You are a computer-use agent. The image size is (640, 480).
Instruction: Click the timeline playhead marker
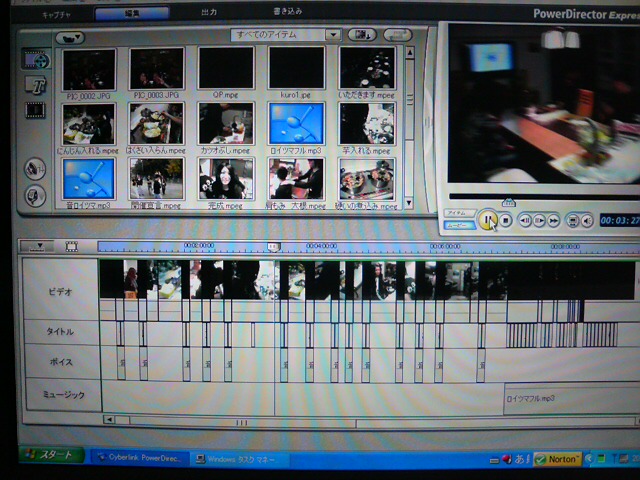click(273, 247)
